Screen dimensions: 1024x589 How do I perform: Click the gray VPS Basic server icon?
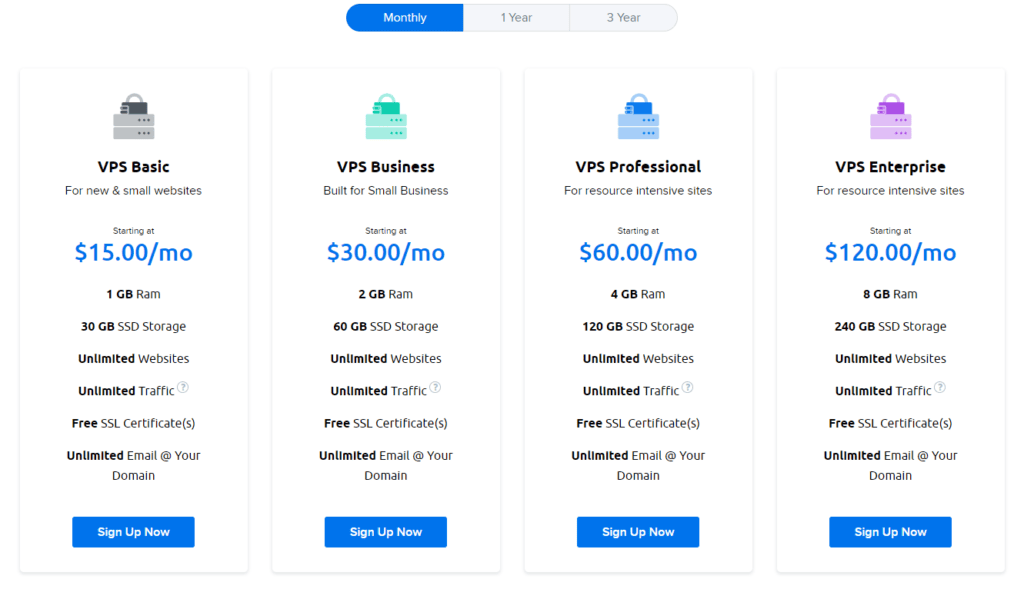[x=133, y=117]
